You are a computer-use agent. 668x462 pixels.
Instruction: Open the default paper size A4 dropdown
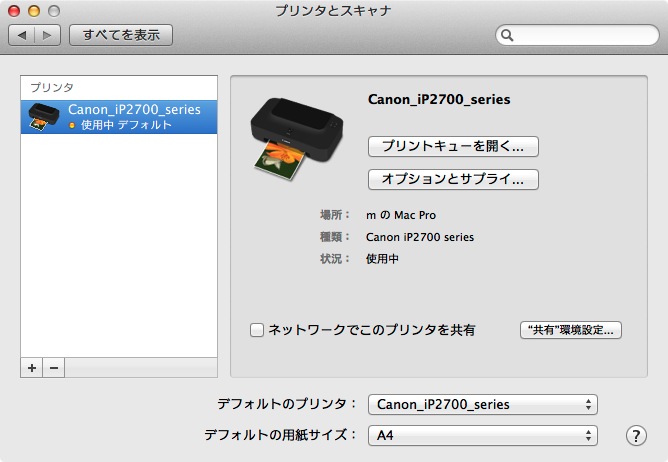482,435
